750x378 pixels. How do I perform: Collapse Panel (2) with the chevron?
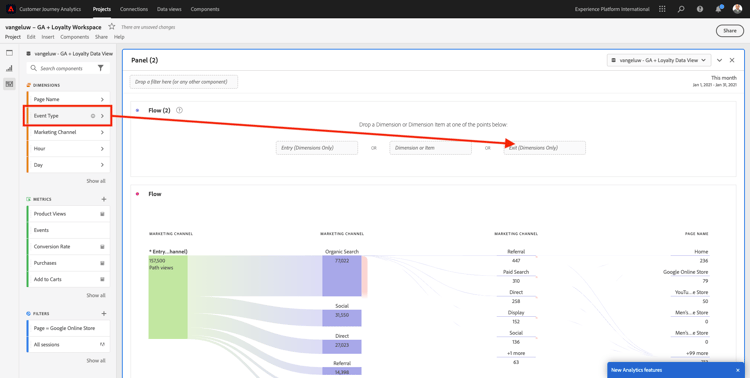[719, 60]
